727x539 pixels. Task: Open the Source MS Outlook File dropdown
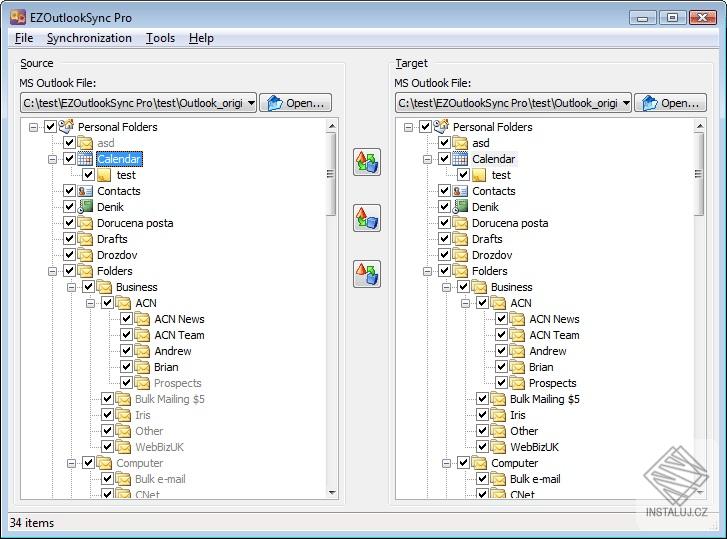(x=251, y=103)
